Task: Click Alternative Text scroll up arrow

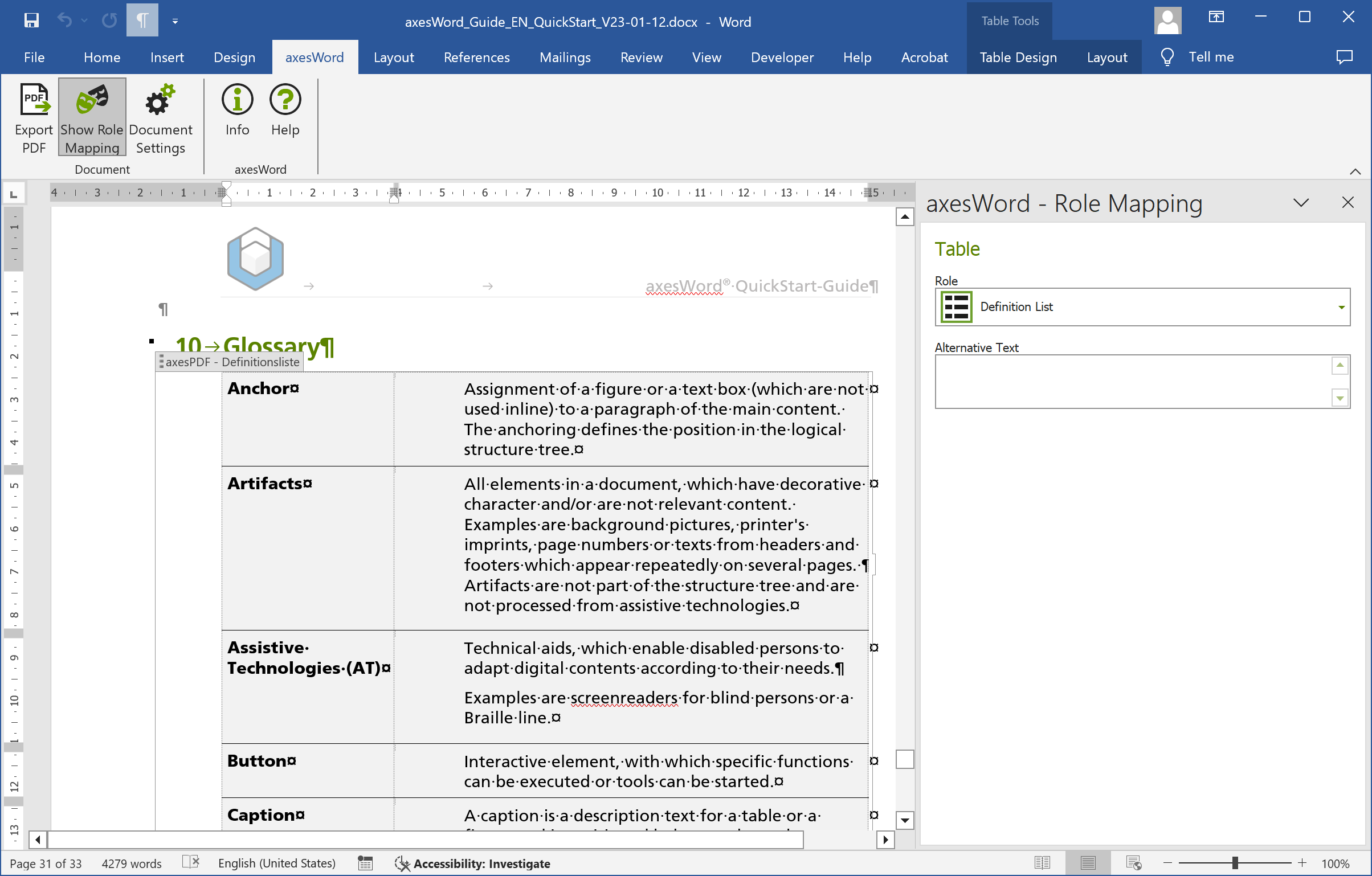Action: [1340, 365]
